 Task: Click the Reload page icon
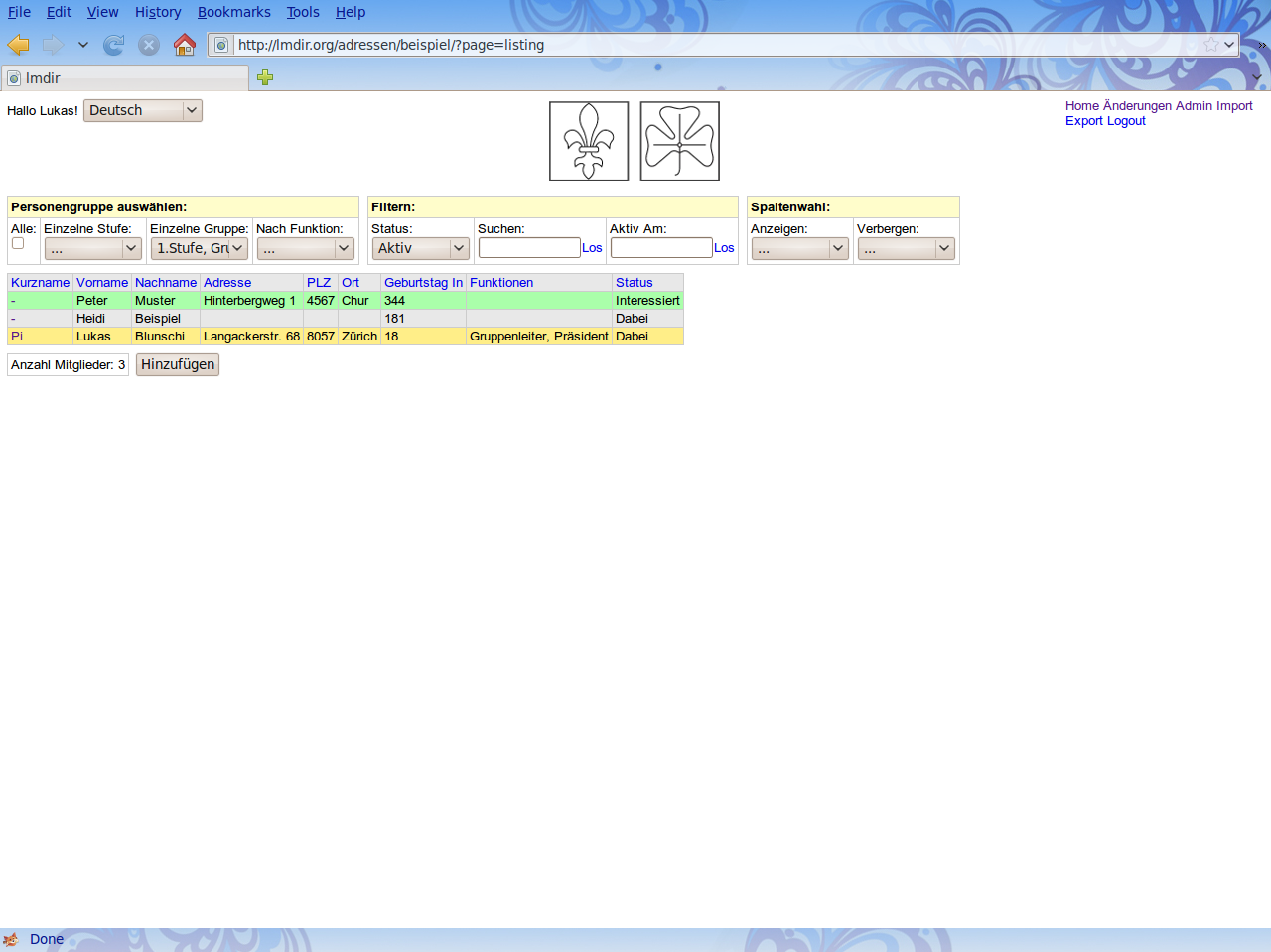coord(114,45)
